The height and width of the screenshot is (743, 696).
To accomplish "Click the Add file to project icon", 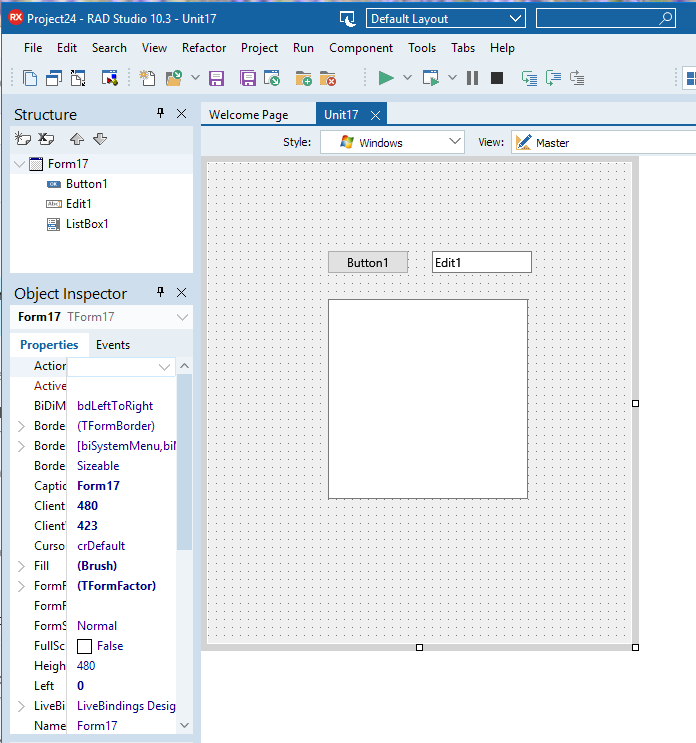I will pyautogui.click(x=304, y=78).
